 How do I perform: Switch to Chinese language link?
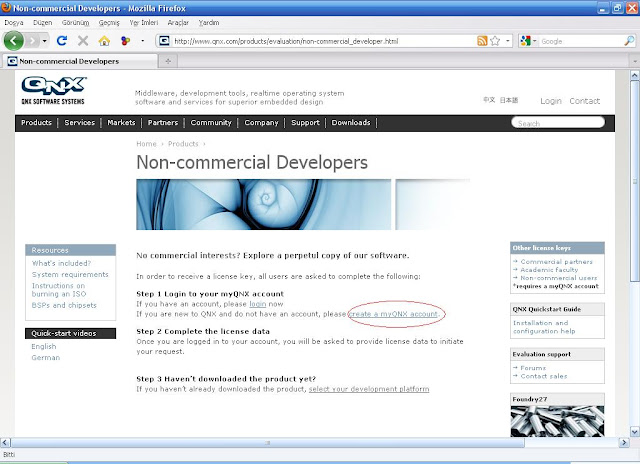point(489,100)
